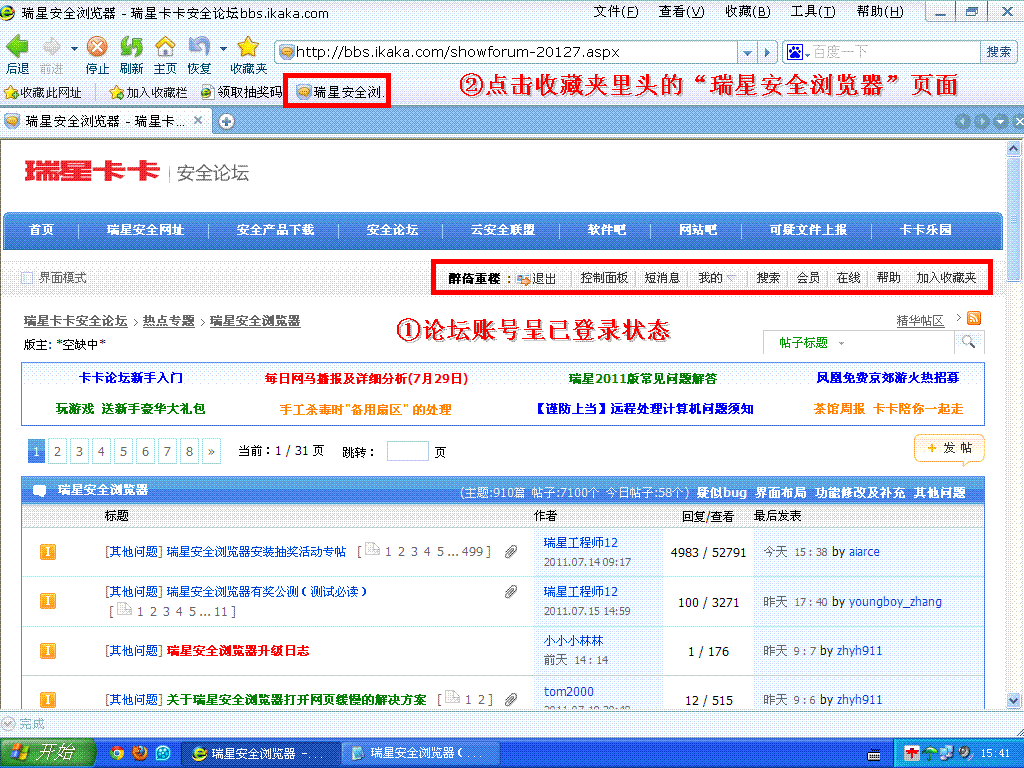This screenshot has height=768, width=1024.
Task: Open the 瑞星安全浏览器升级日志 thread
Action: (x=238, y=651)
